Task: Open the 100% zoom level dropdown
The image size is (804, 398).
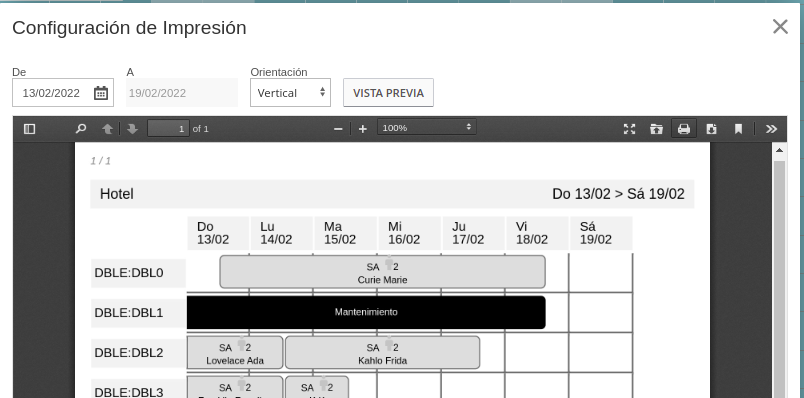Action: click(x=427, y=127)
